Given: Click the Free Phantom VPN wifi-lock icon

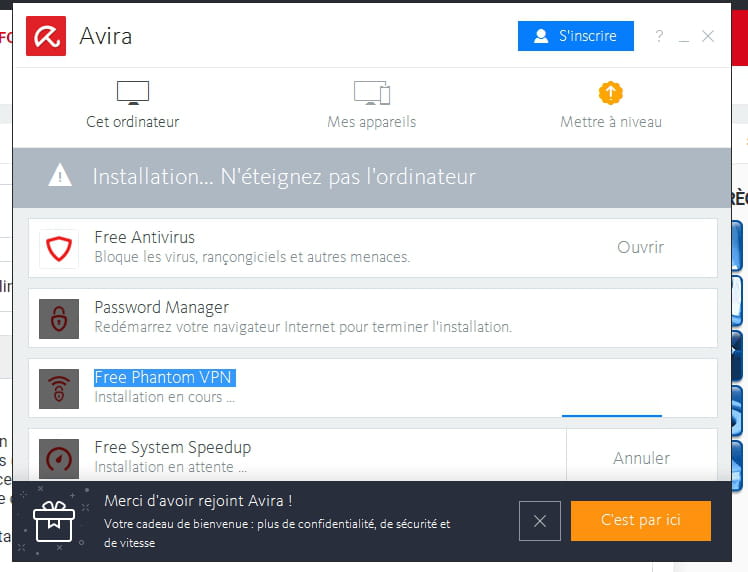Looking at the screenshot, I should (59, 389).
